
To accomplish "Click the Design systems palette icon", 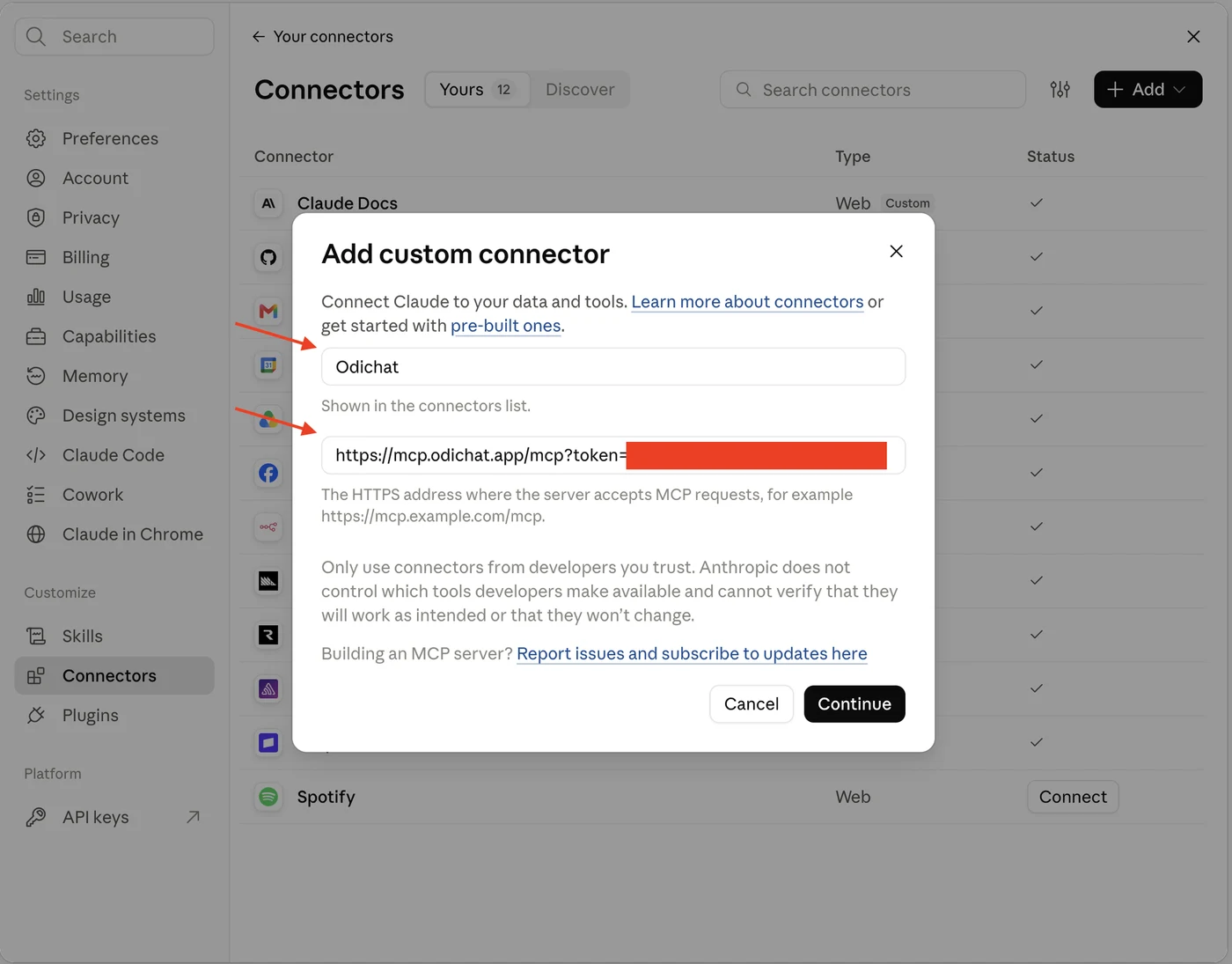I will pyautogui.click(x=36, y=416).
